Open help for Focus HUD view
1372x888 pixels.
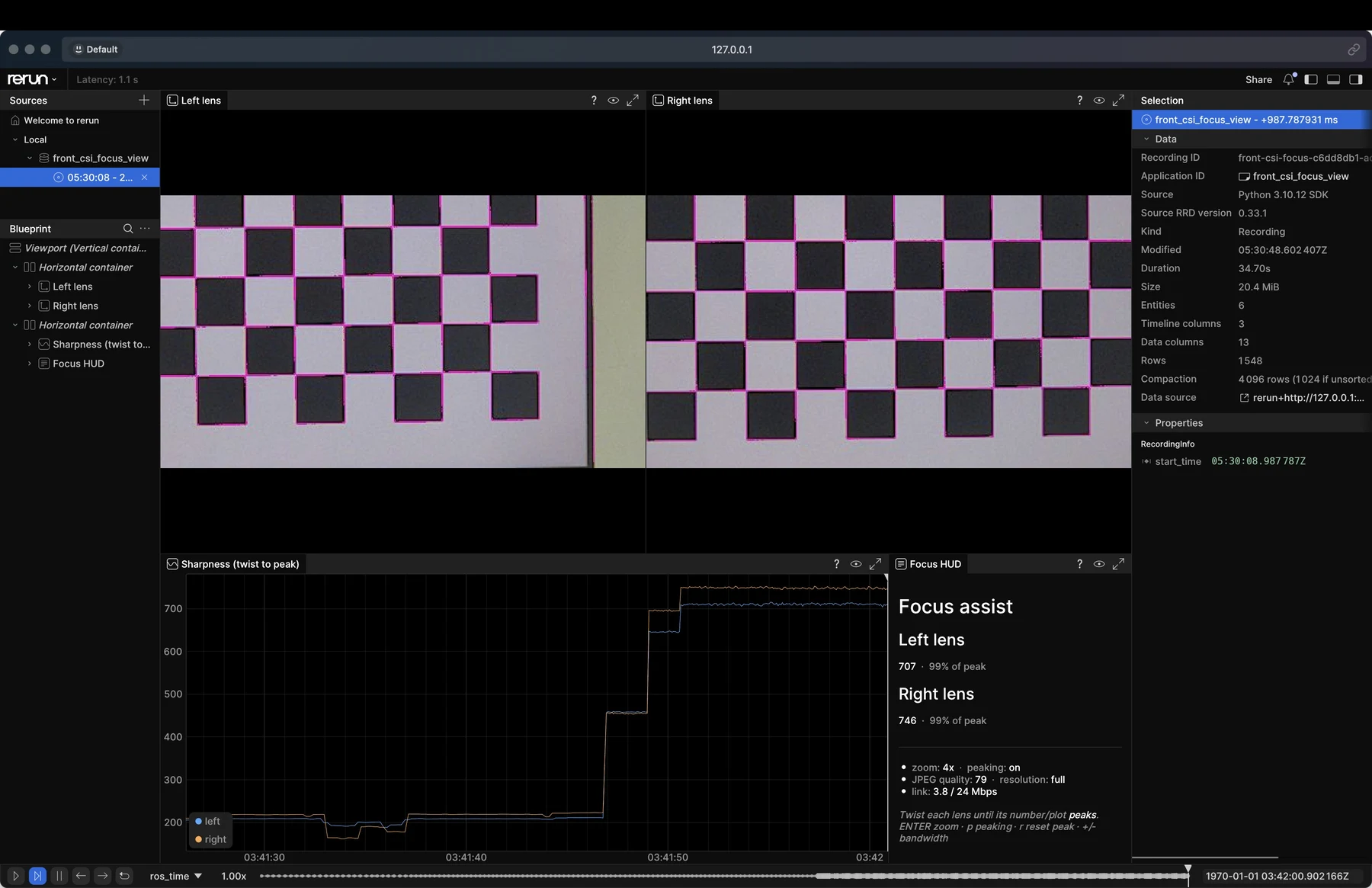click(1079, 564)
